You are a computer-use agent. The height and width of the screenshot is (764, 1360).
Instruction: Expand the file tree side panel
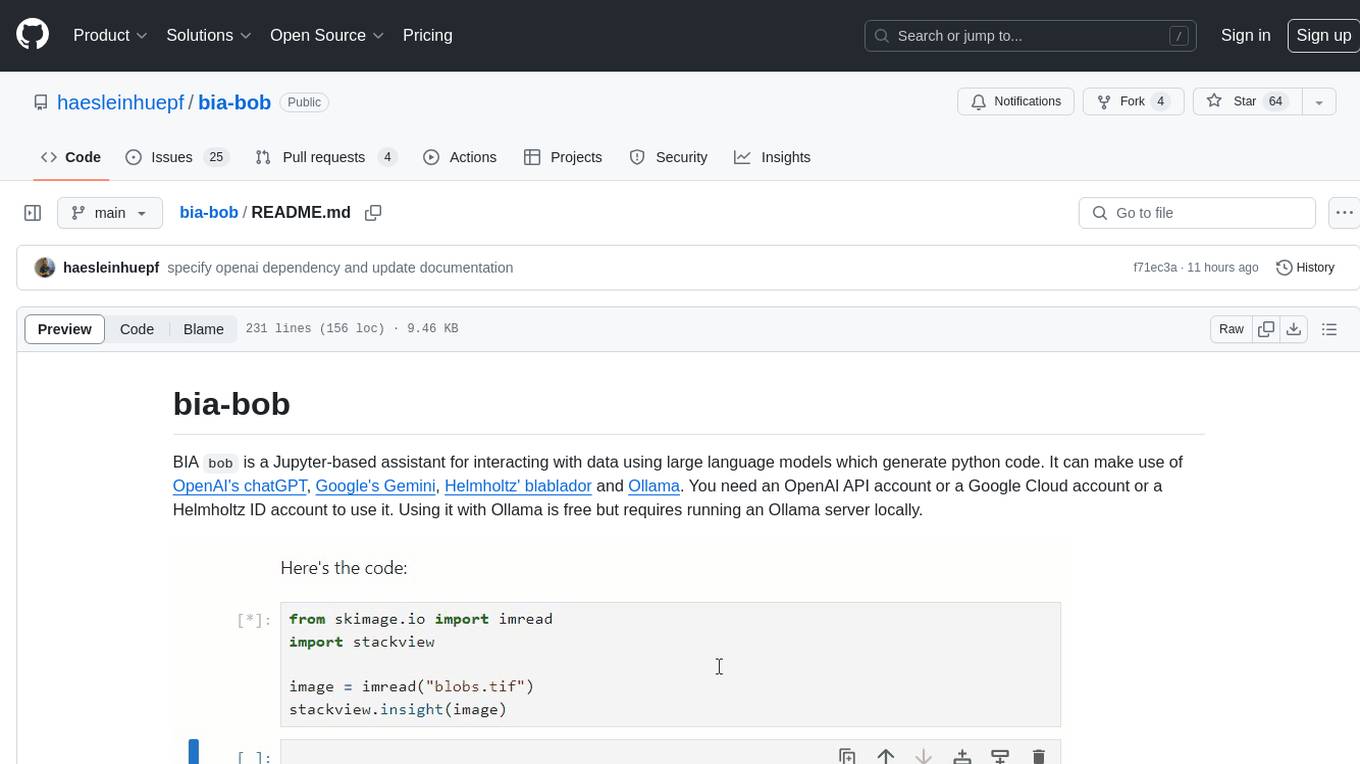32,213
